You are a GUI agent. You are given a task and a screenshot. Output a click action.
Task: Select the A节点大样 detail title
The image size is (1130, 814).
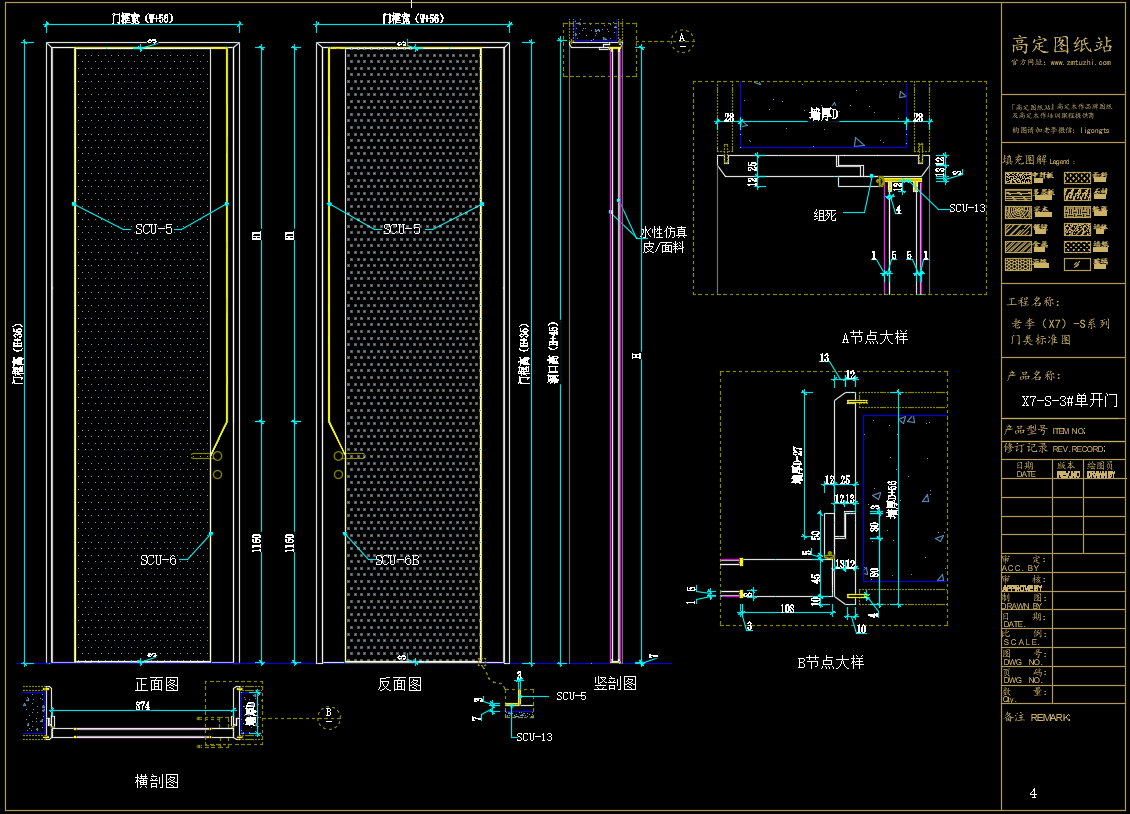(875, 338)
